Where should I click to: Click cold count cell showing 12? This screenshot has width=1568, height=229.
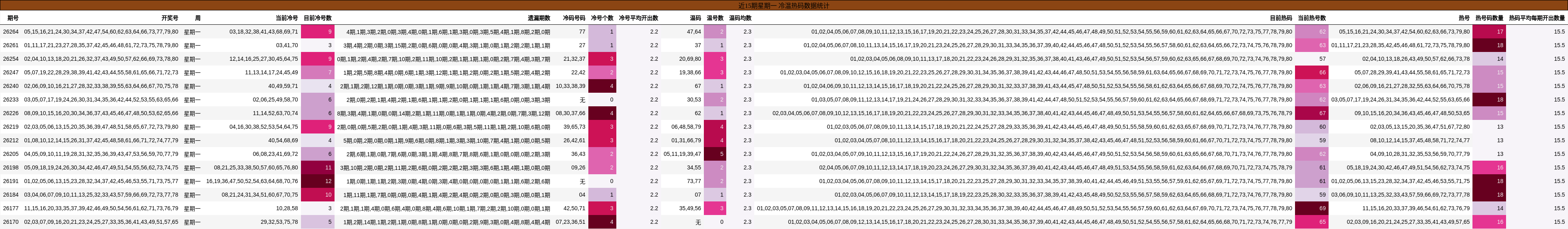coord(318,181)
